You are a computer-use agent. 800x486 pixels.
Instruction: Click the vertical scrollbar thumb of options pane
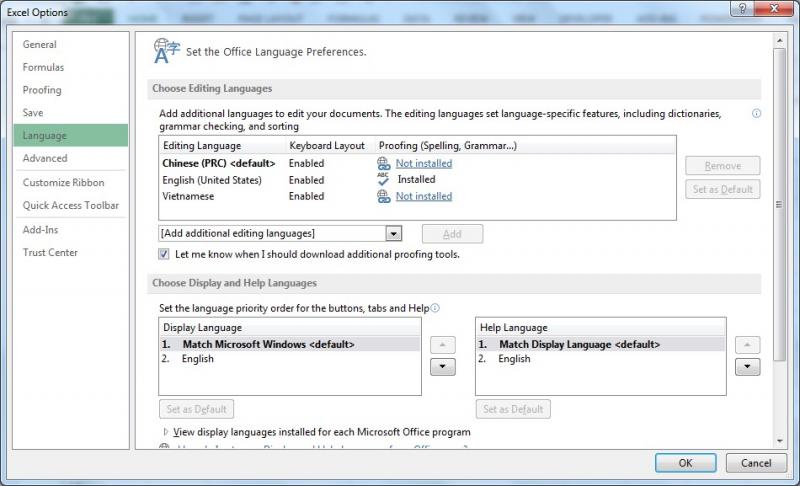point(779,205)
